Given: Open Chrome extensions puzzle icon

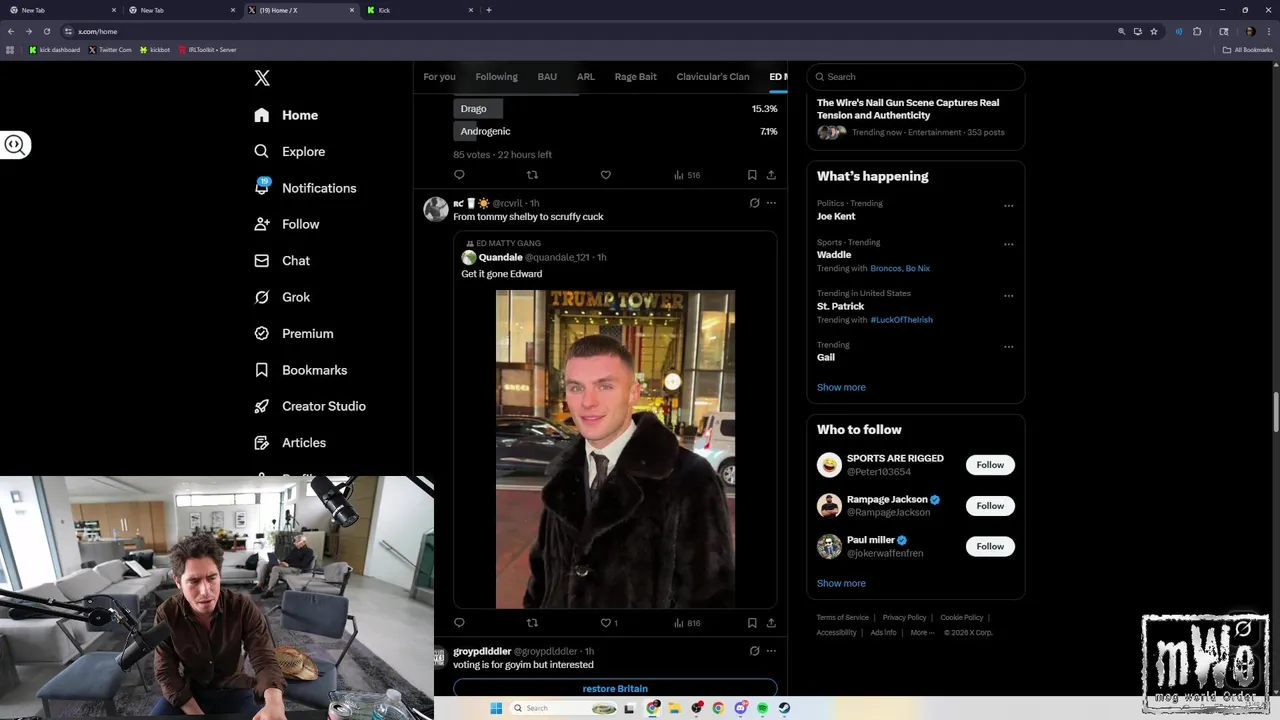Looking at the screenshot, I should [x=1197, y=31].
